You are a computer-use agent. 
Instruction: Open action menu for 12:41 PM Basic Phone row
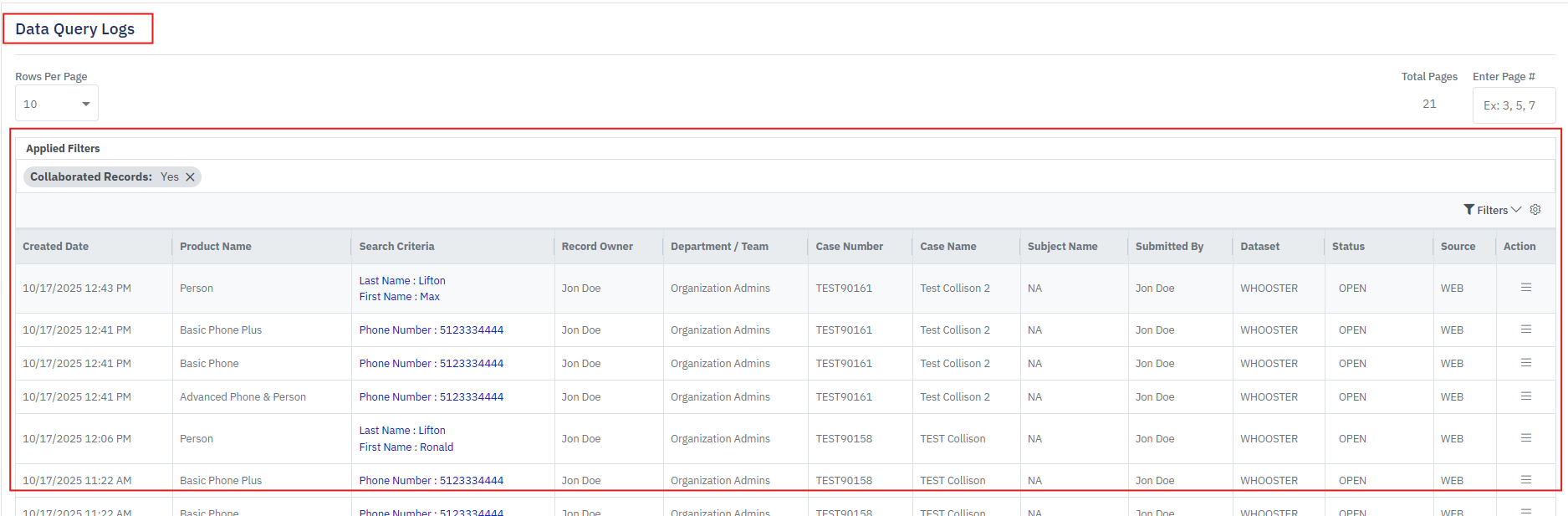(1526, 363)
